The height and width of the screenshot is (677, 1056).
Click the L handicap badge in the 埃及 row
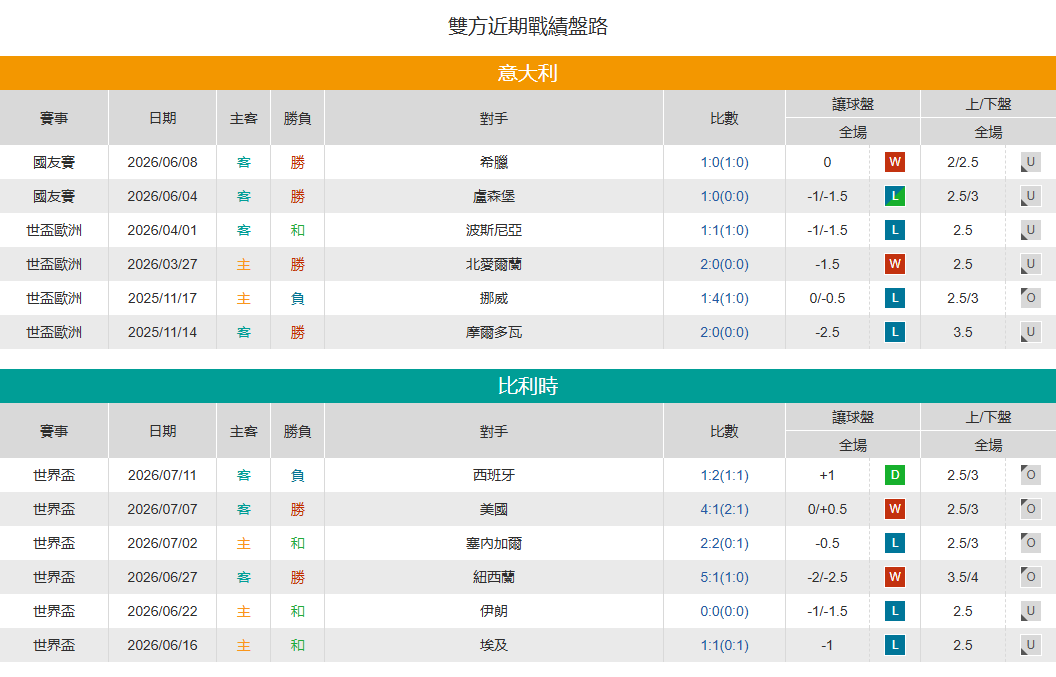[894, 645]
